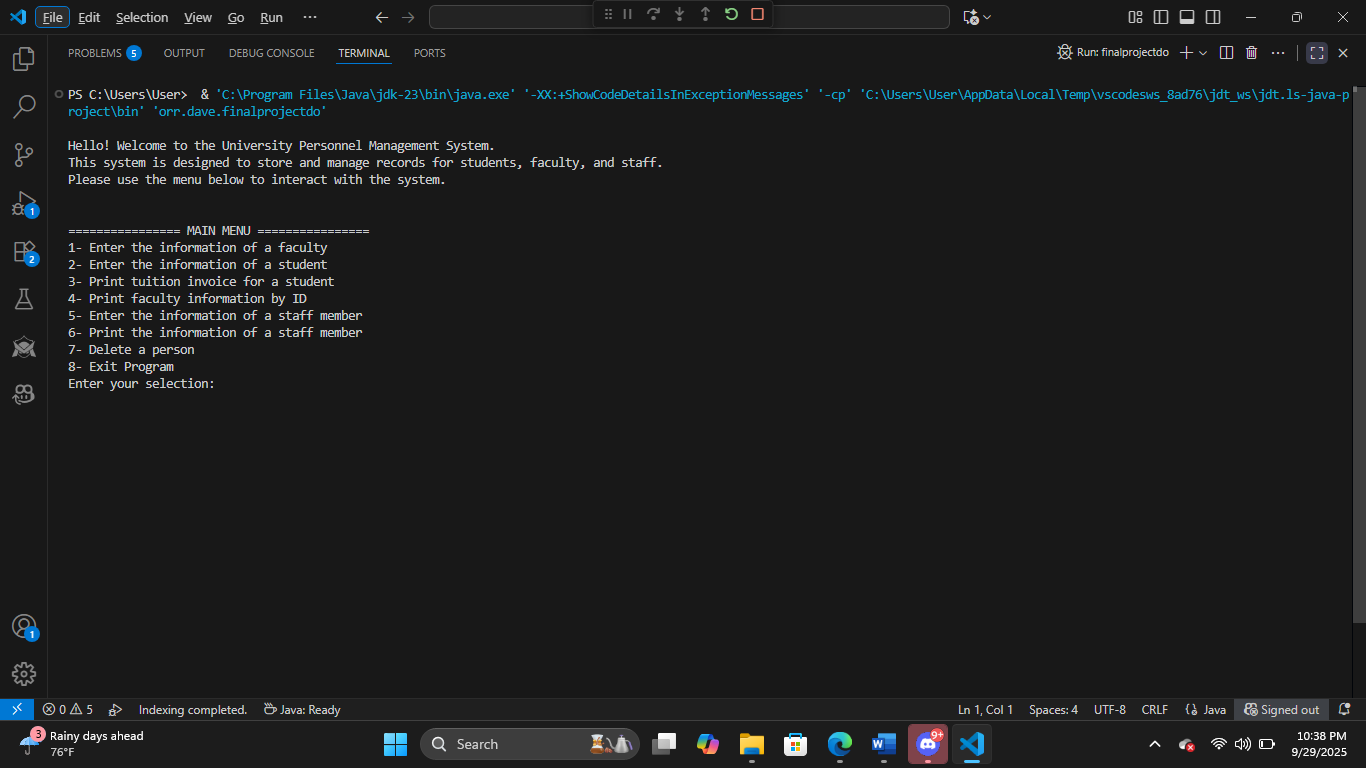The height and width of the screenshot is (768, 1366).
Task: Change end of line sequence CRLF
Action: 1154,709
